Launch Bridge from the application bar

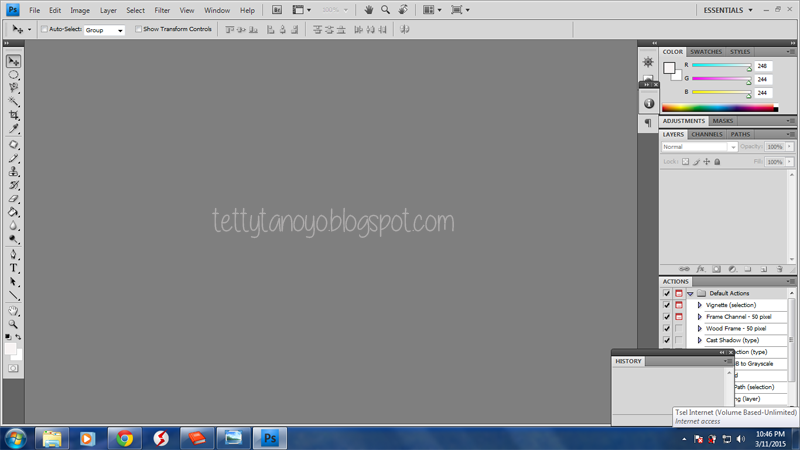tap(277, 10)
